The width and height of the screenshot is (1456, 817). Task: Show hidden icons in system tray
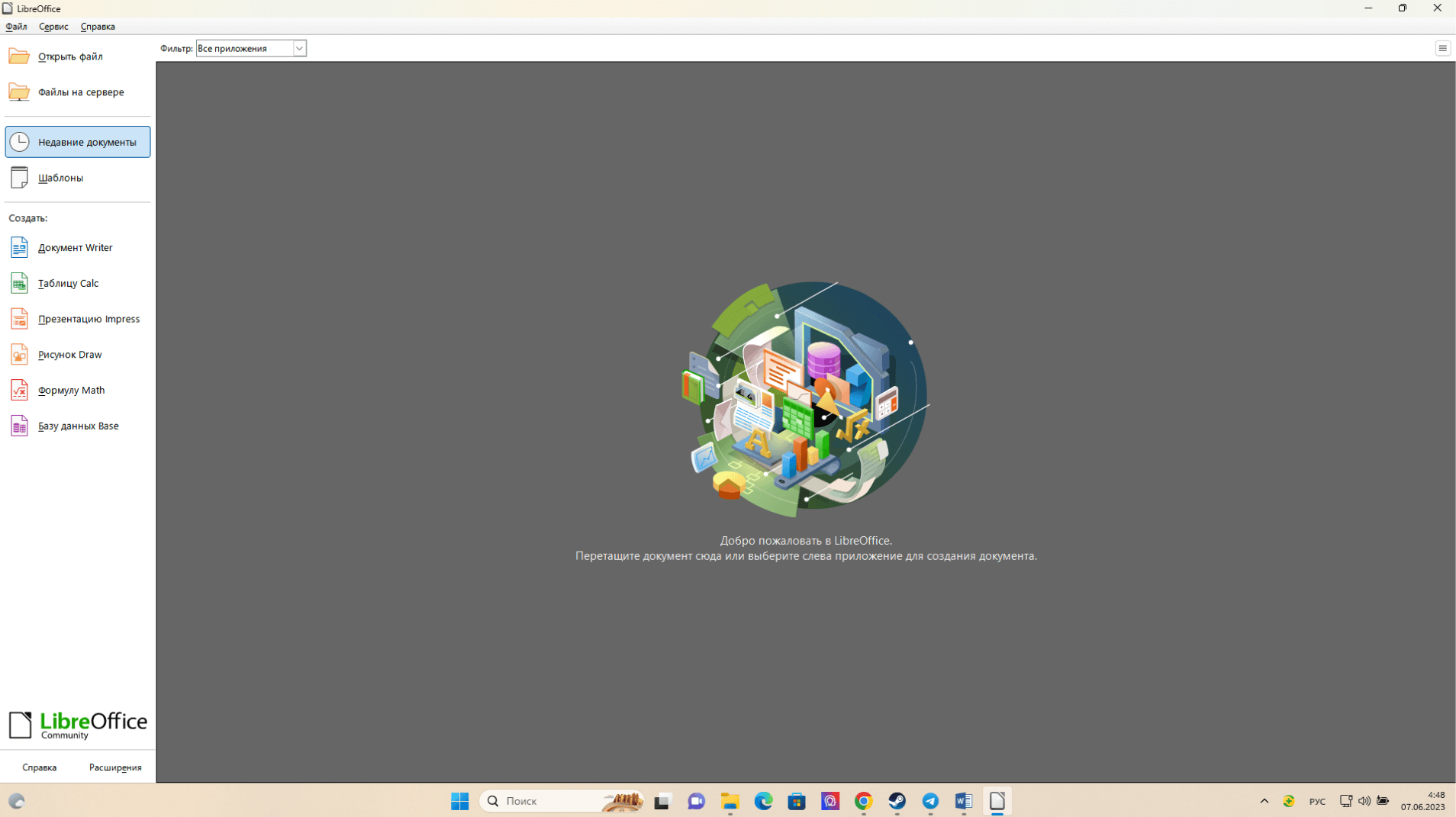1264,801
